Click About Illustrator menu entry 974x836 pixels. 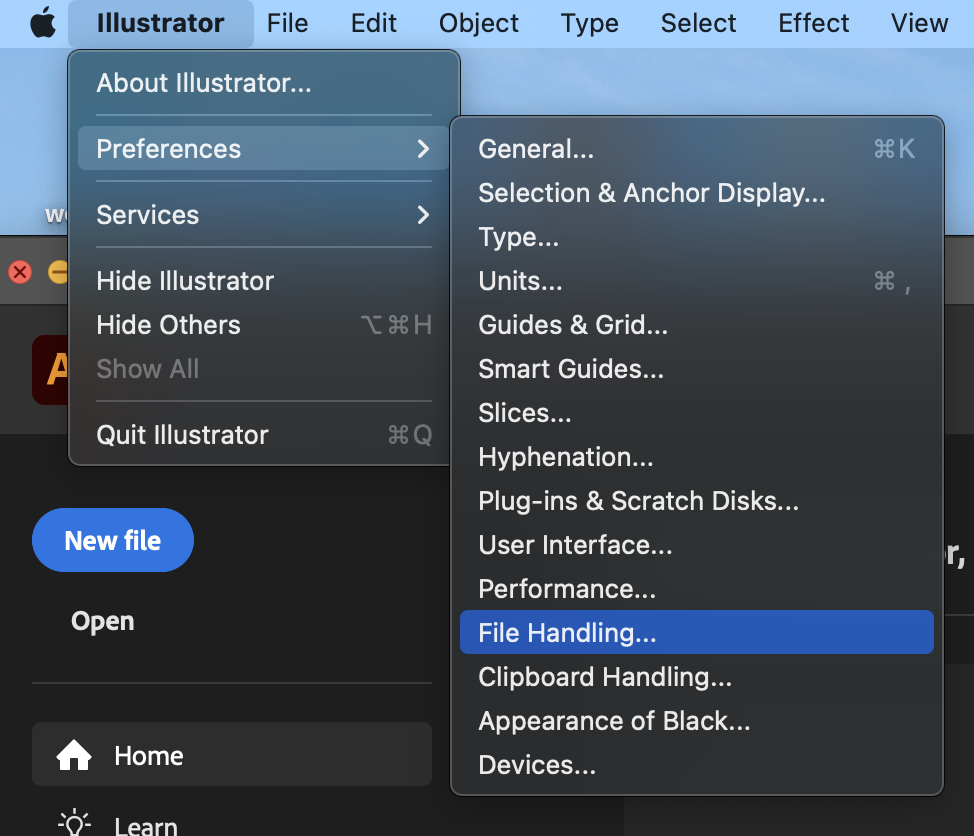click(x=204, y=83)
